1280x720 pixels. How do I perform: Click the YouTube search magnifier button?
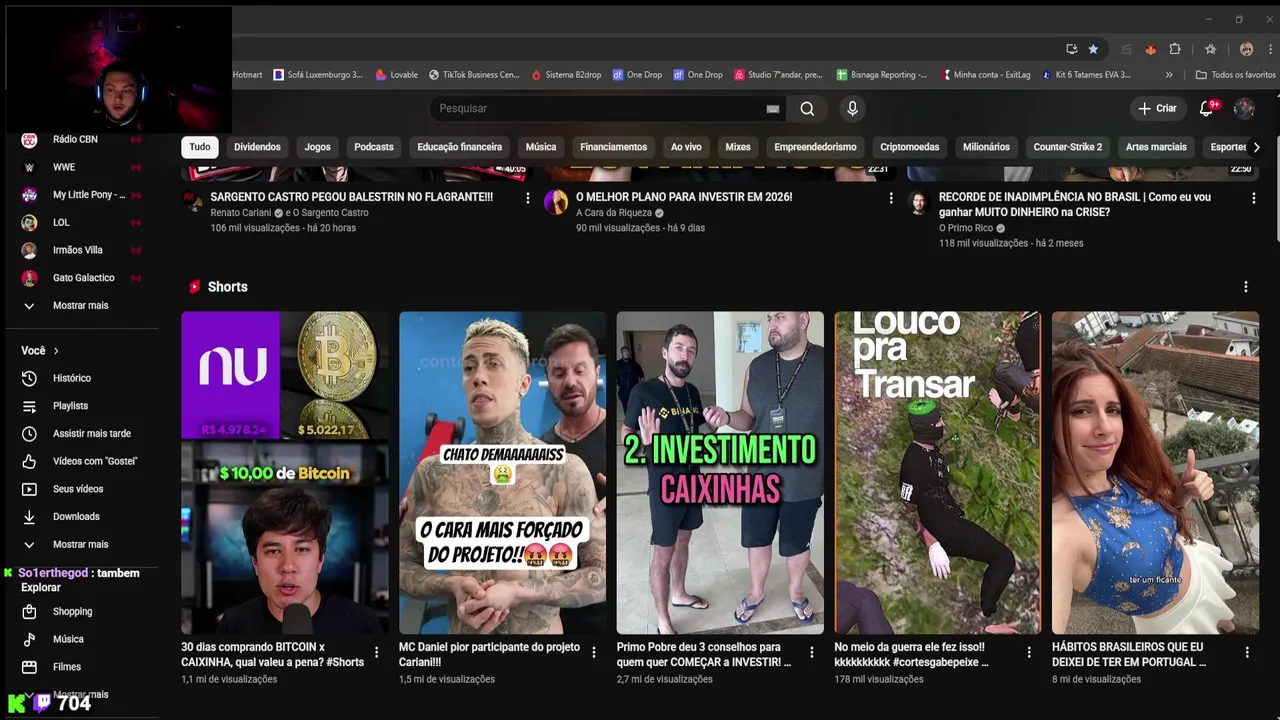[x=807, y=108]
